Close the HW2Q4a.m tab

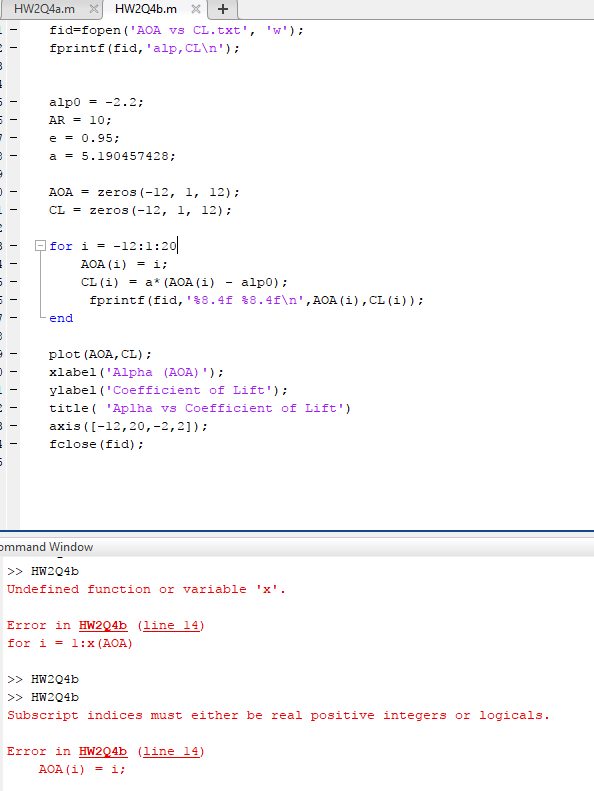tap(93, 9)
